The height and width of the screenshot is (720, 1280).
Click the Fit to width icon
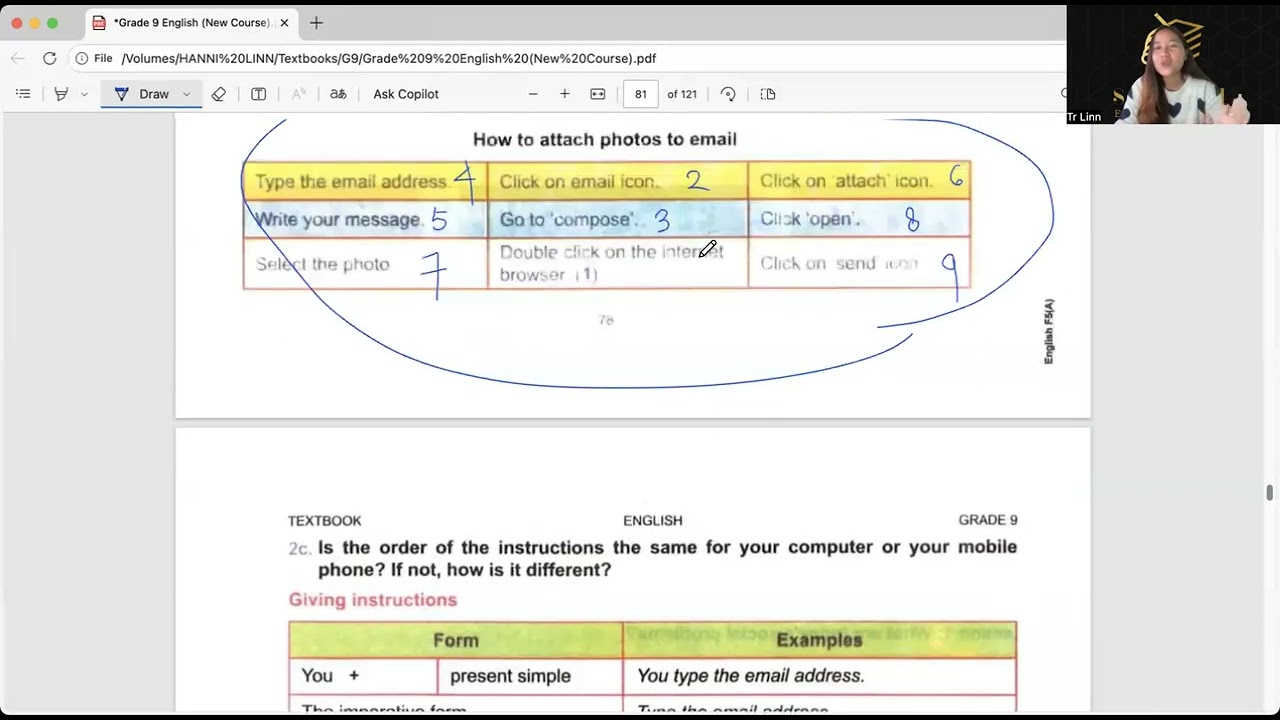(x=598, y=94)
